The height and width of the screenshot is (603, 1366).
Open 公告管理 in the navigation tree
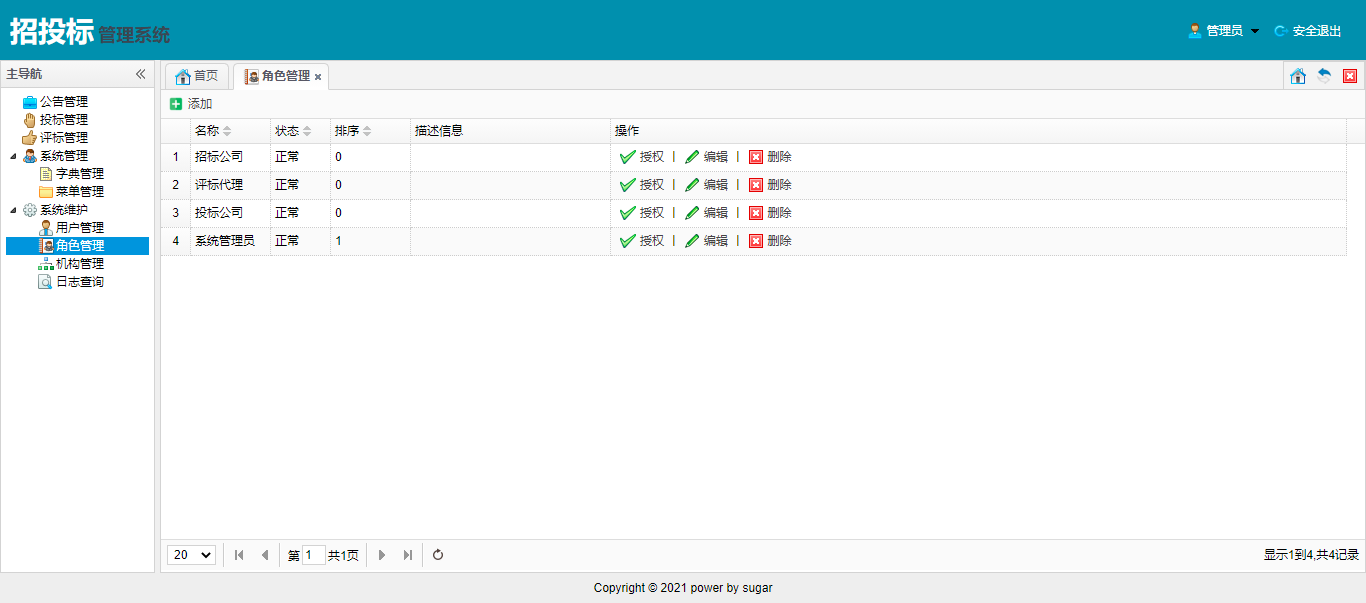(x=64, y=102)
